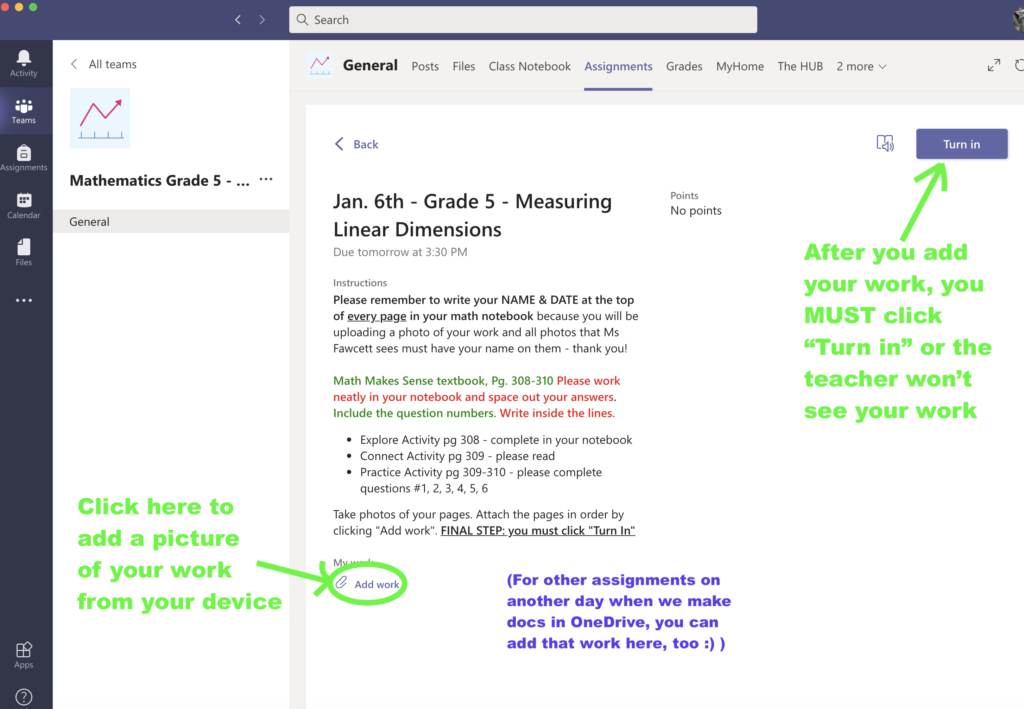Go back to All teams
The image size is (1024, 709).
click(103, 64)
